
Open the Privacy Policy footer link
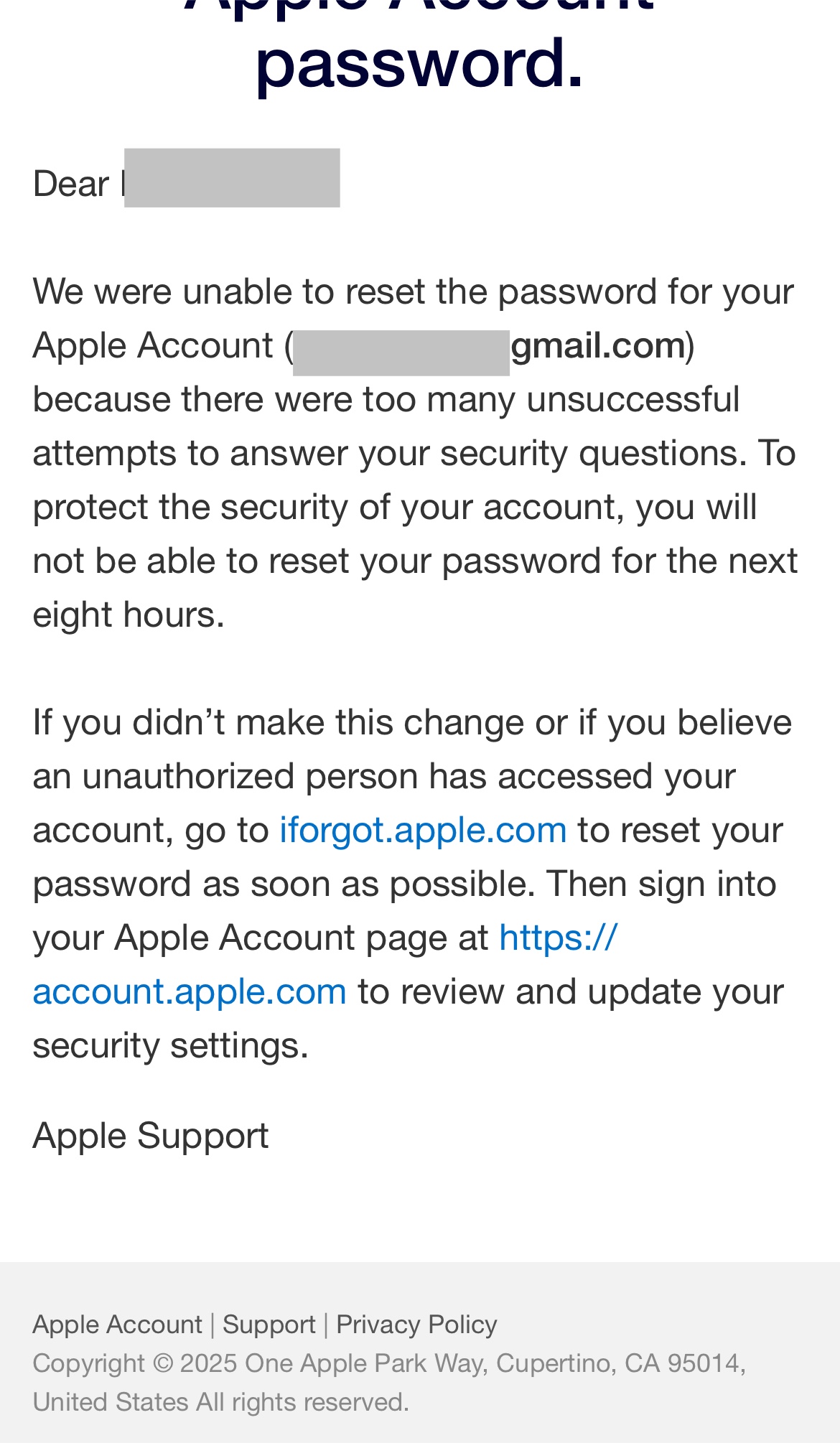416,1325
